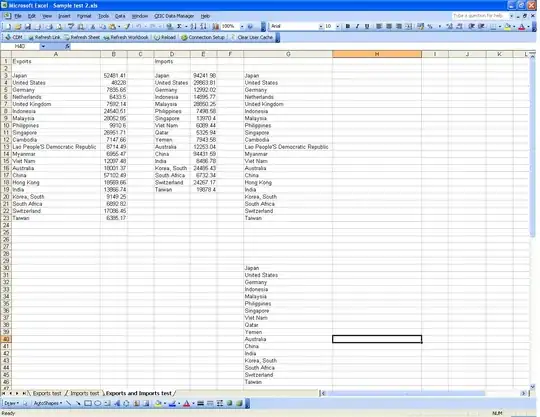Select the Arrow drawing tool
Viewport: 540px width, 417px height.
click(x=78, y=403)
